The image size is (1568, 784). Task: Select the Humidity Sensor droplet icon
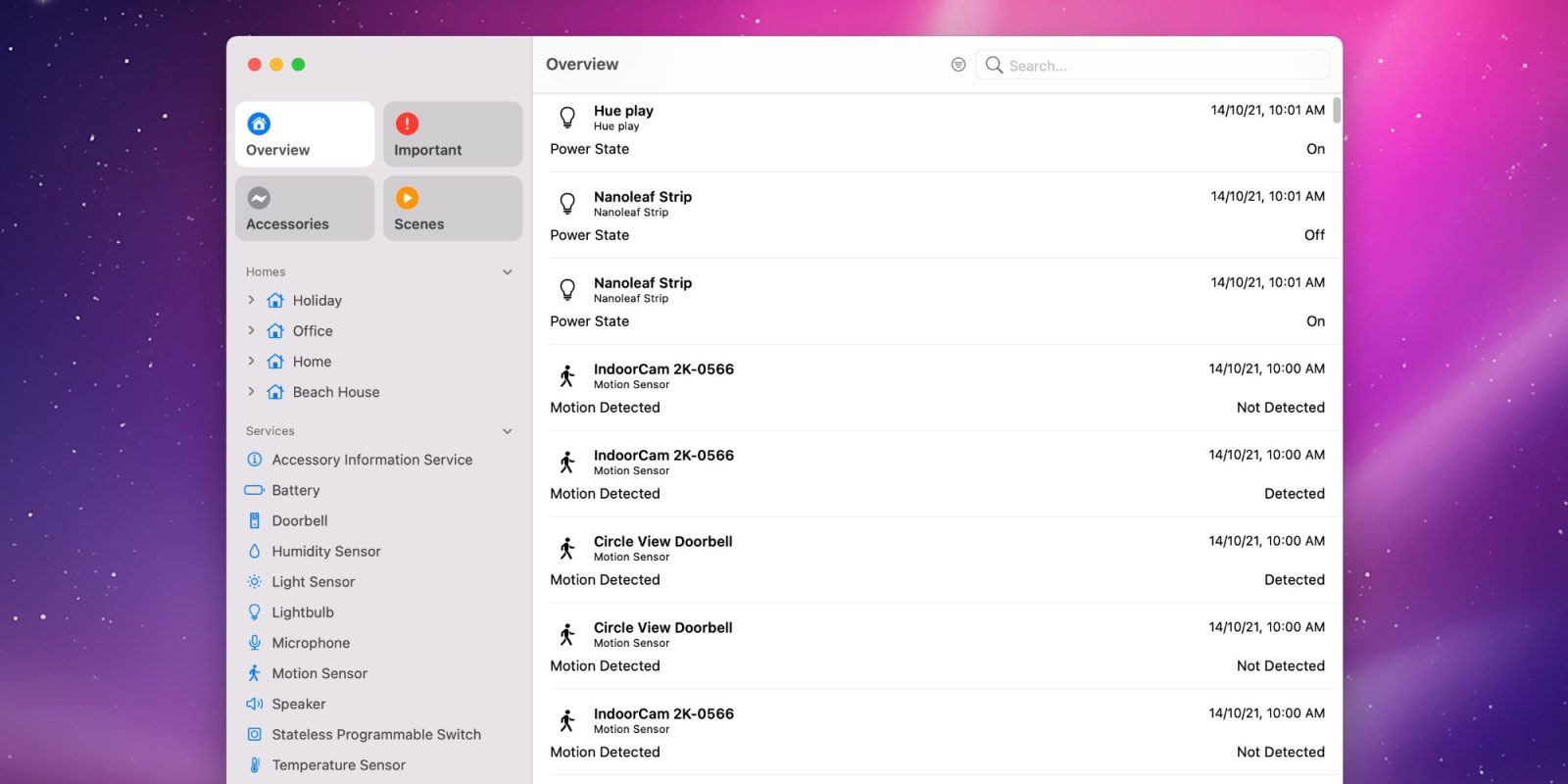coord(255,551)
